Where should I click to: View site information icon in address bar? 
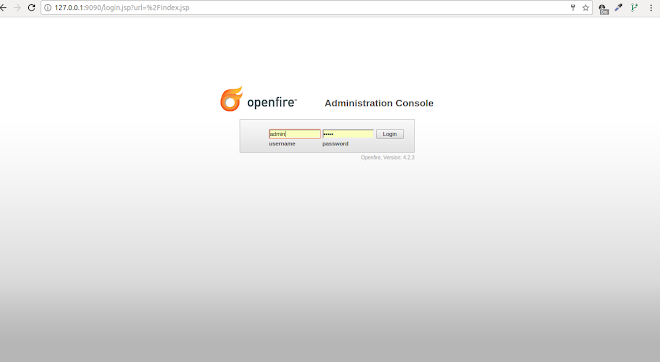pyautogui.click(x=48, y=8)
